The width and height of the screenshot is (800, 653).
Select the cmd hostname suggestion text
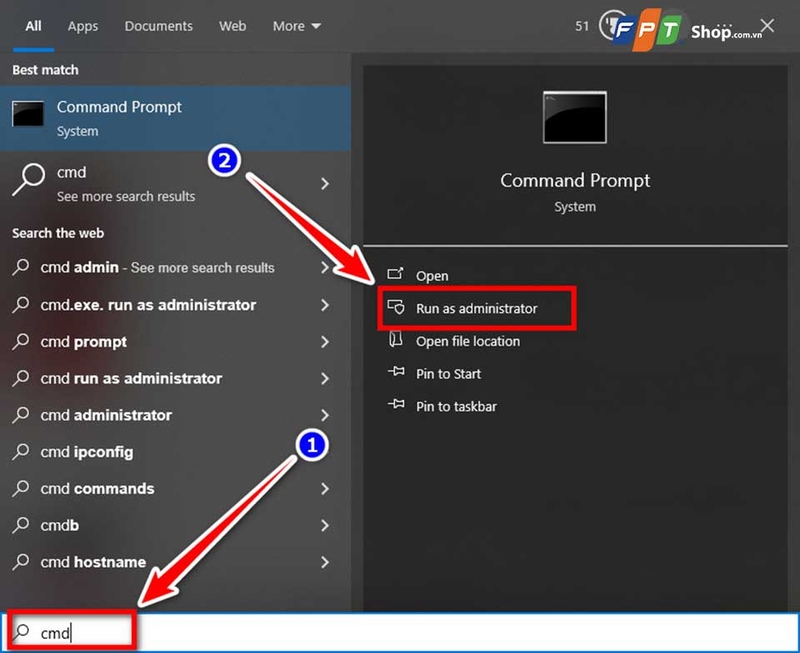[93, 562]
